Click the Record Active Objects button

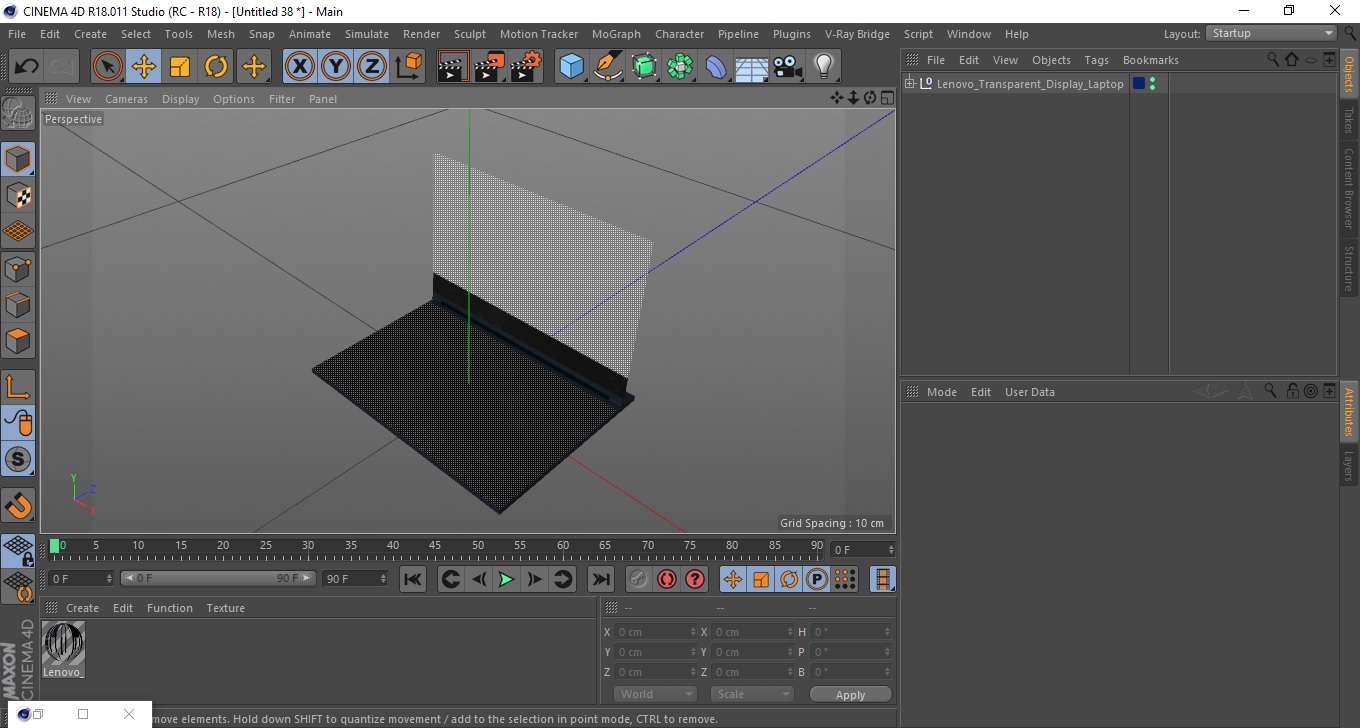[x=638, y=579]
